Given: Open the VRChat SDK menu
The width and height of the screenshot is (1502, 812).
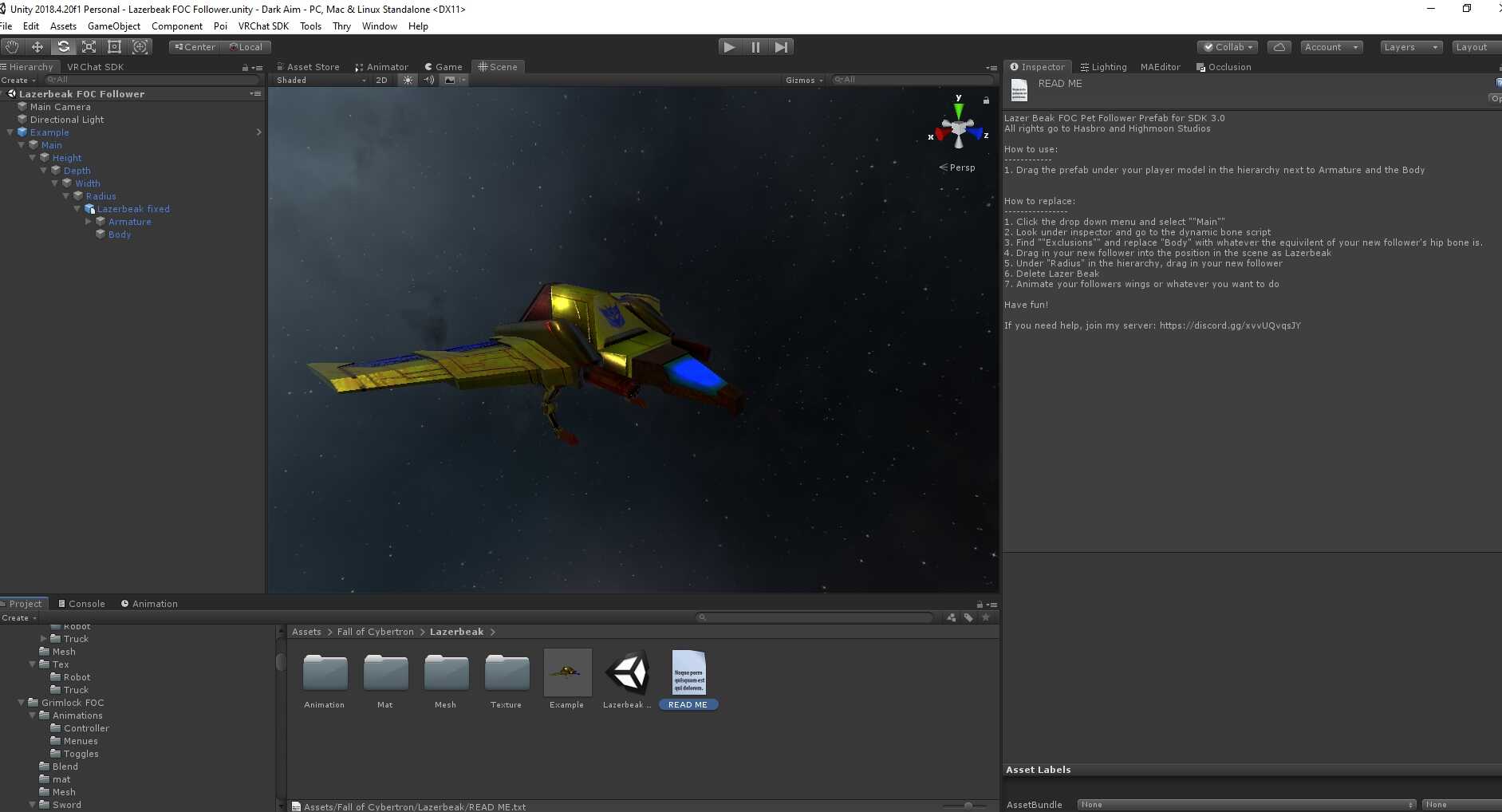Looking at the screenshot, I should click(263, 26).
